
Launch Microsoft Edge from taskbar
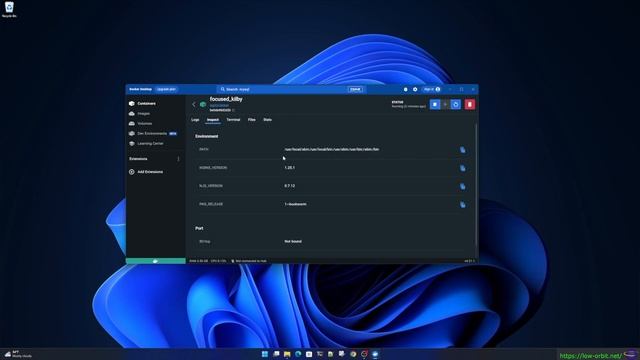298,354
